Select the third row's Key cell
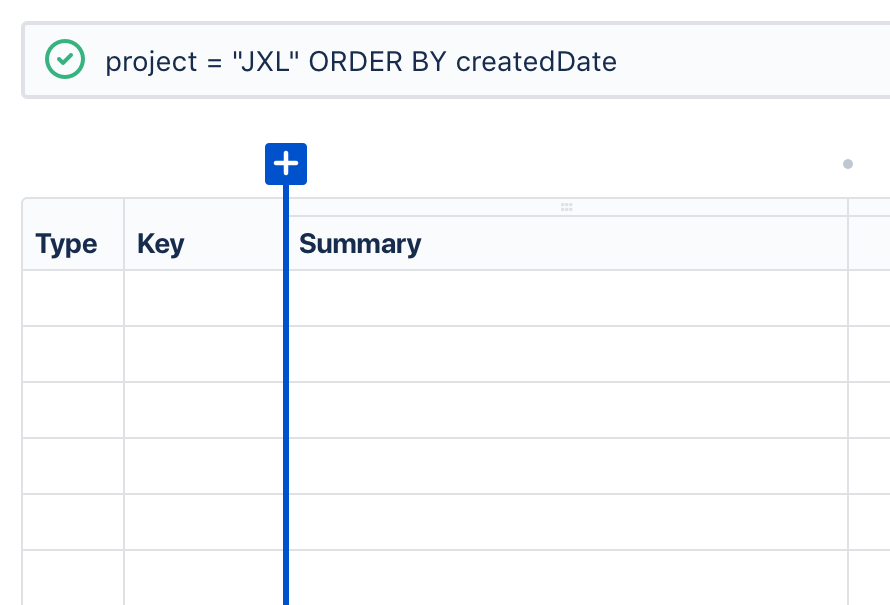890x605 pixels. pos(203,410)
